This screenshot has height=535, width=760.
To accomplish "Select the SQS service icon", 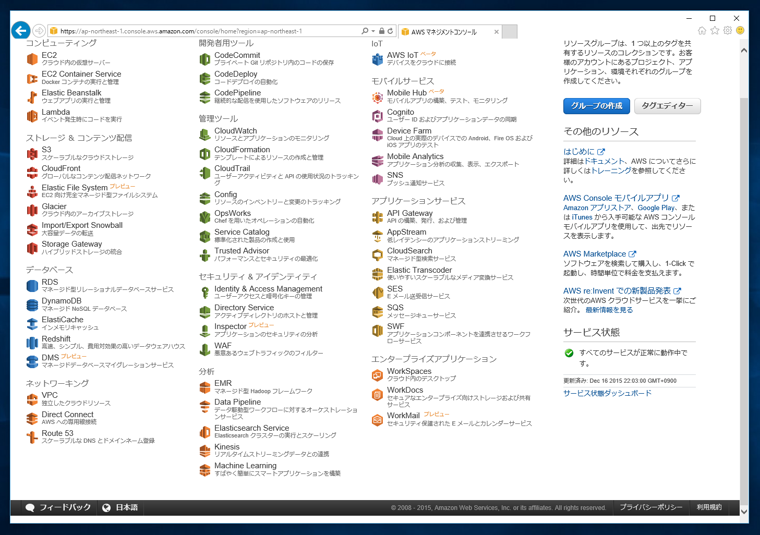I will click(x=378, y=312).
